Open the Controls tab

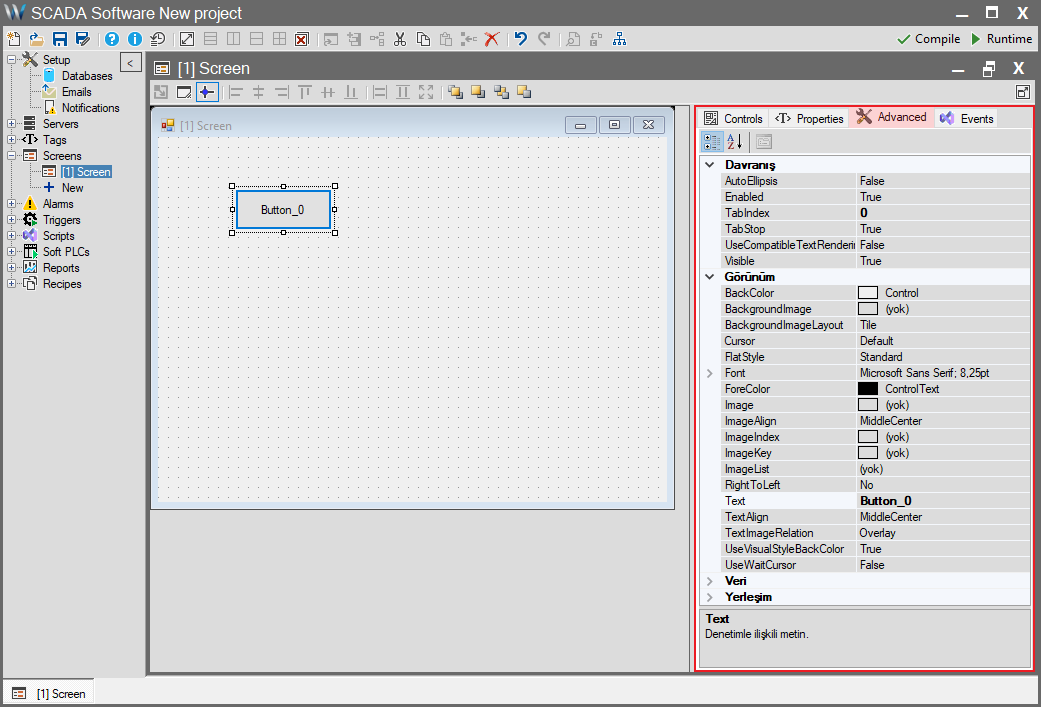(x=733, y=118)
